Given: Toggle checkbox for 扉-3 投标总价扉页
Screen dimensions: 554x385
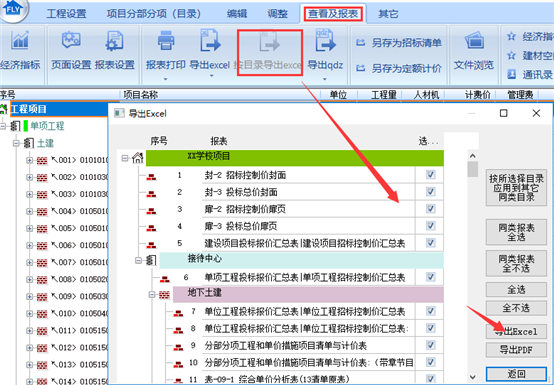Looking at the screenshot, I should pos(431,226).
